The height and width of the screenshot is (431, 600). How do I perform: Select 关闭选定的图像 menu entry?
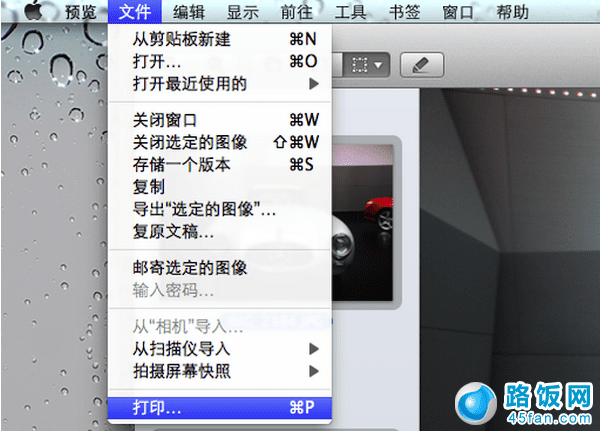point(220,142)
